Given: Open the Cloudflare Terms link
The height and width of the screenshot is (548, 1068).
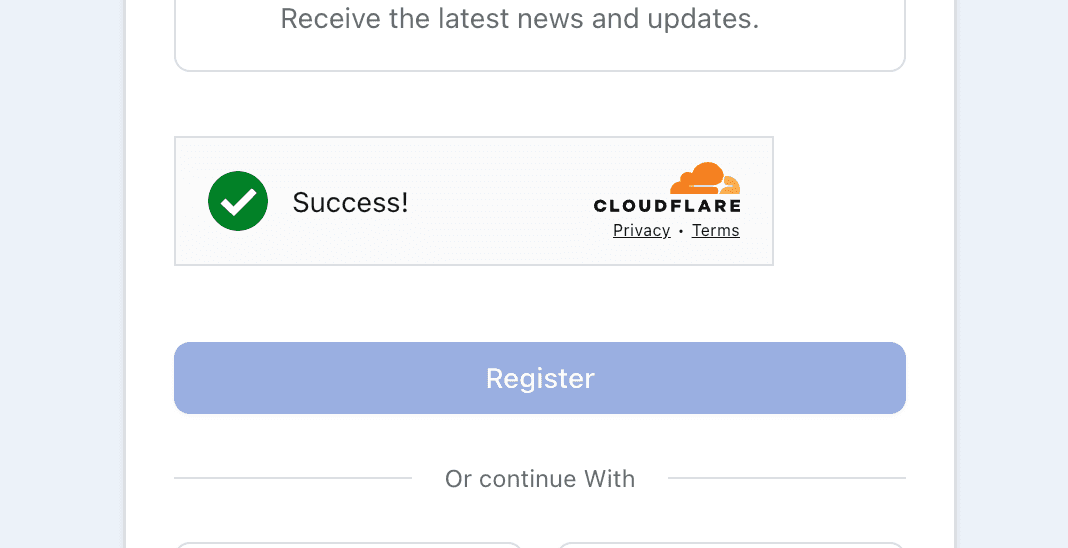Looking at the screenshot, I should click(716, 231).
